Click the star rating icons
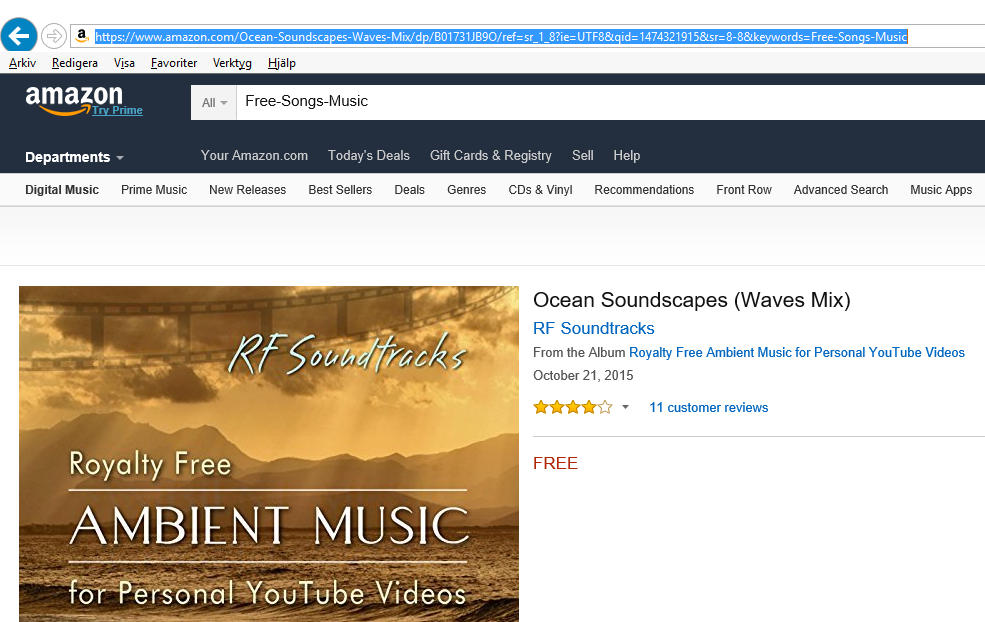This screenshot has height=622, width=985. click(x=572, y=407)
